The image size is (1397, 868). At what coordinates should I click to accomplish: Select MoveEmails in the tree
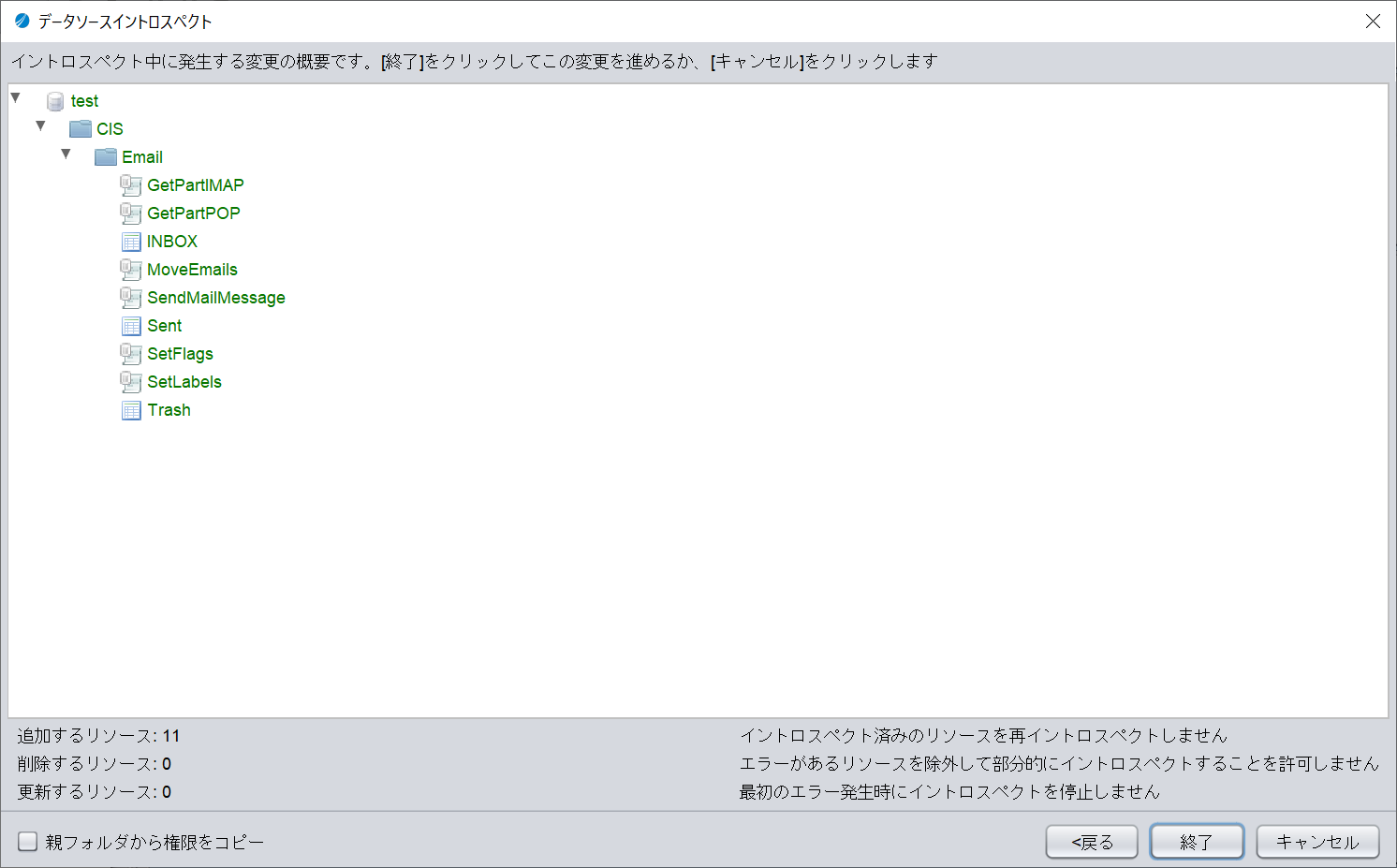[x=192, y=270]
